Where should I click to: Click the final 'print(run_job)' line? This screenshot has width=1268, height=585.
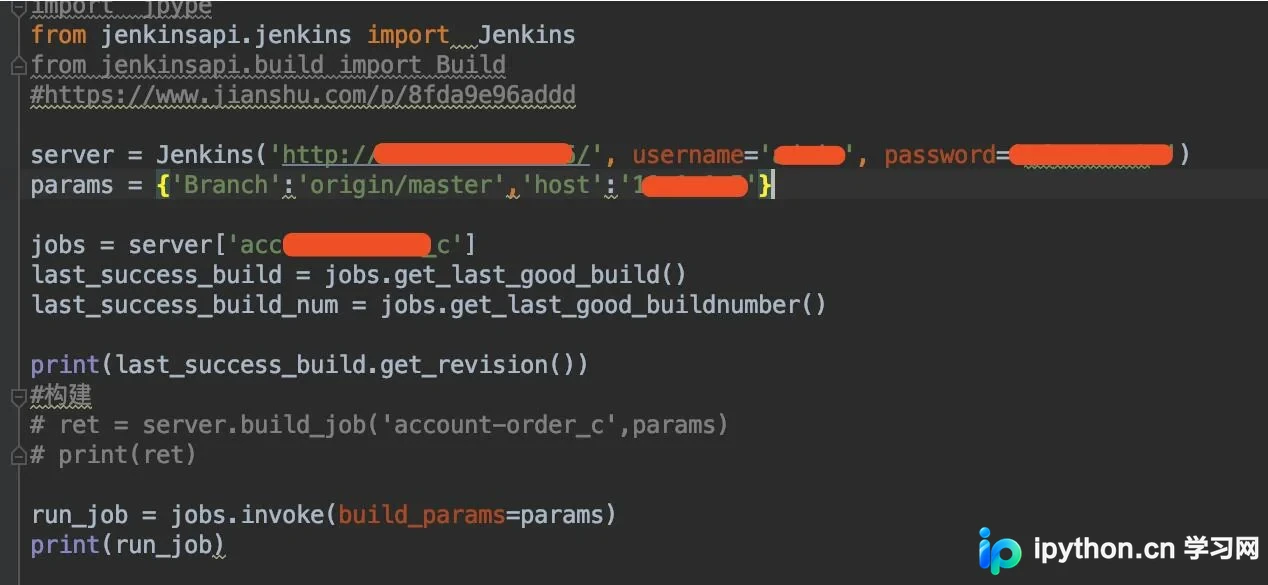point(128,545)
